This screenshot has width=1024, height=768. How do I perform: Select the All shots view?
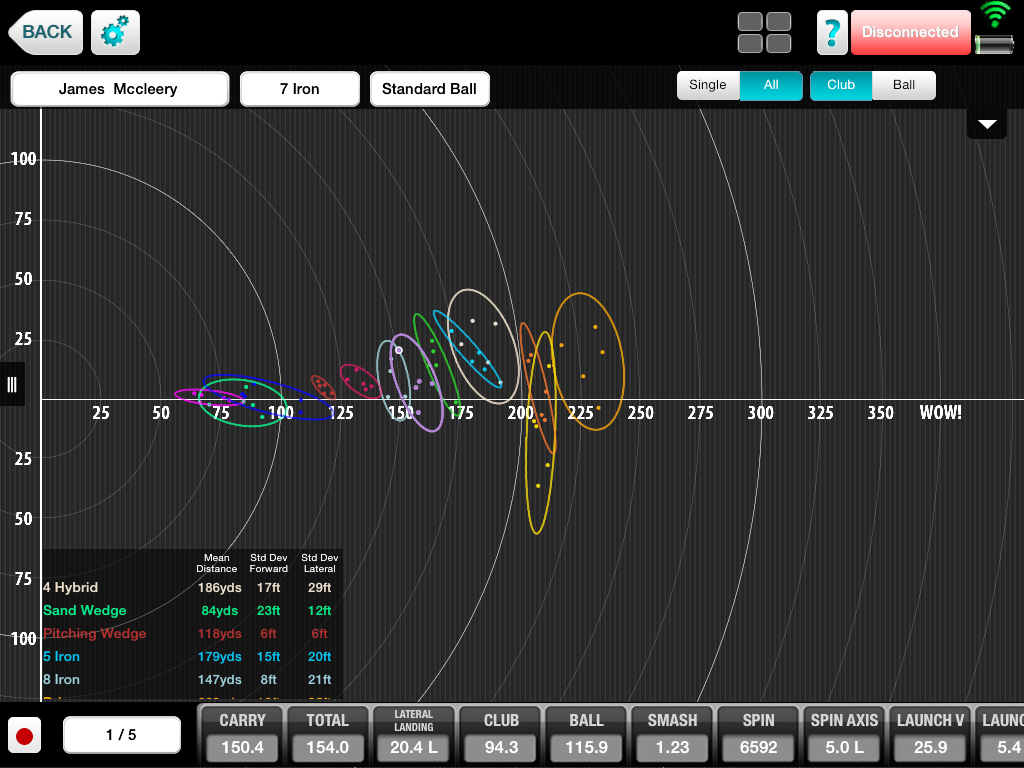[x=771, y=86]
